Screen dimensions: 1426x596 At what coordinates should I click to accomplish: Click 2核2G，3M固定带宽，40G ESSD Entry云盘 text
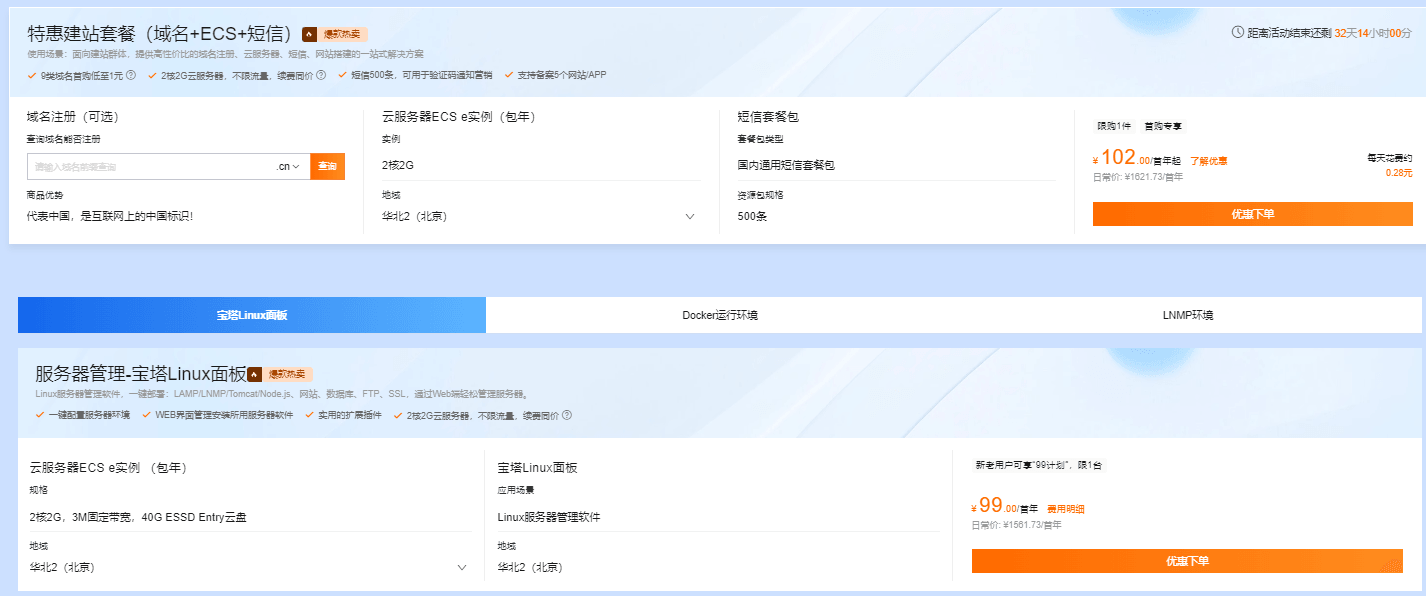(138, 517)
